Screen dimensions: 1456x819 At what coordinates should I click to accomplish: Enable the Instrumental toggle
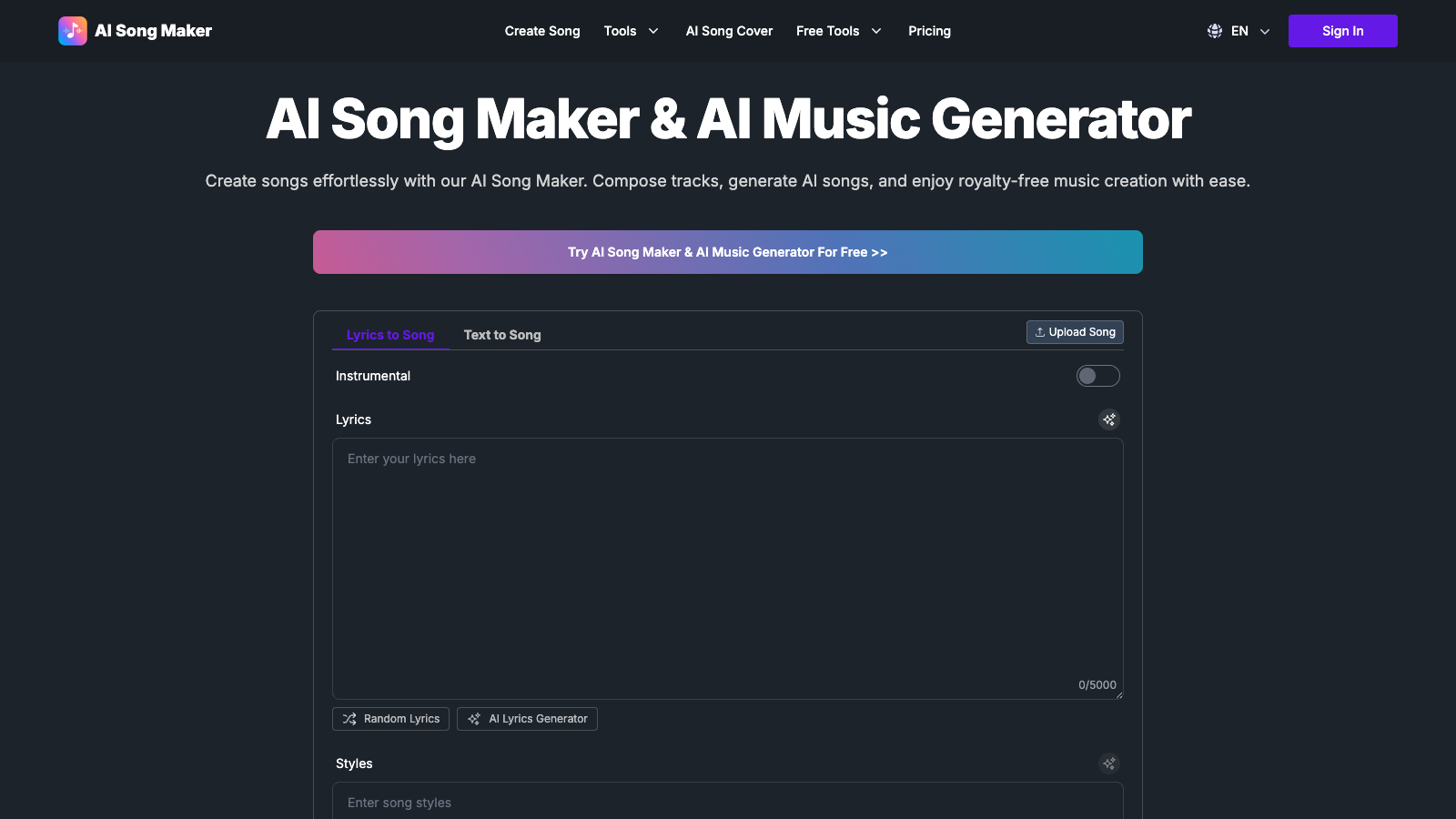1097,376
